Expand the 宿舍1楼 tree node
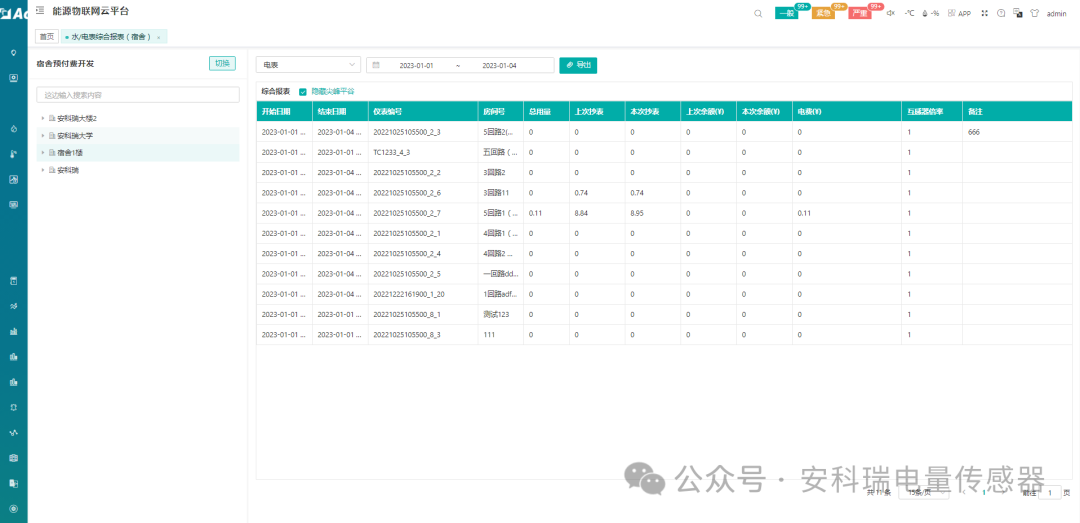The width and height of the screenshot is (1080, 523). tap(43, 152)
